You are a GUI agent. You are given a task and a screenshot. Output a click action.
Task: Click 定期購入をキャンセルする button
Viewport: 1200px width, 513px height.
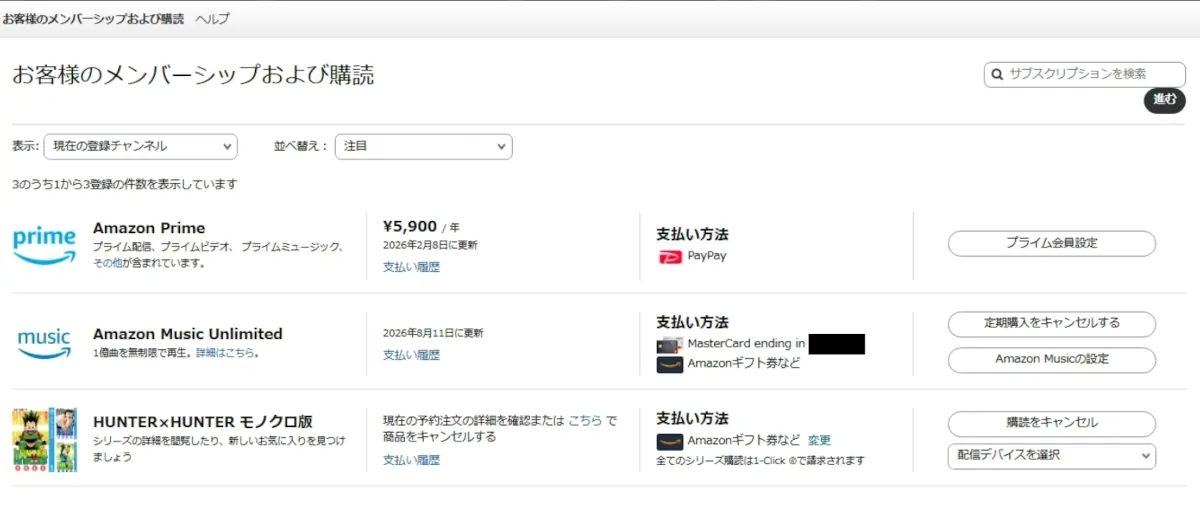1051,324
